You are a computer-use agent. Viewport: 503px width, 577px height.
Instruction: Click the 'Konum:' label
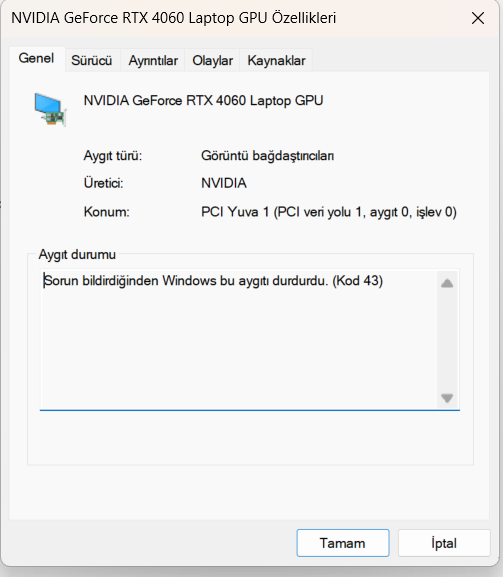click(107, 212)
